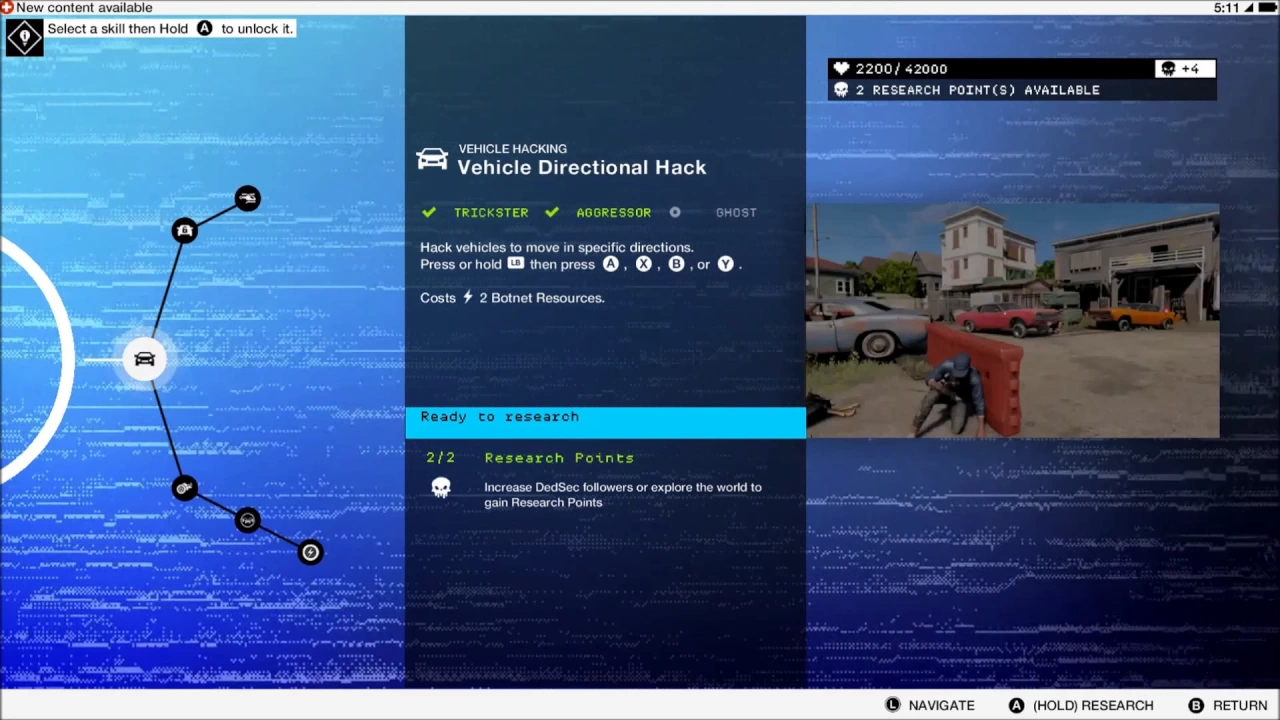Select the Vehicle Directional Hack car node
1280x720 pixels.
145,360
